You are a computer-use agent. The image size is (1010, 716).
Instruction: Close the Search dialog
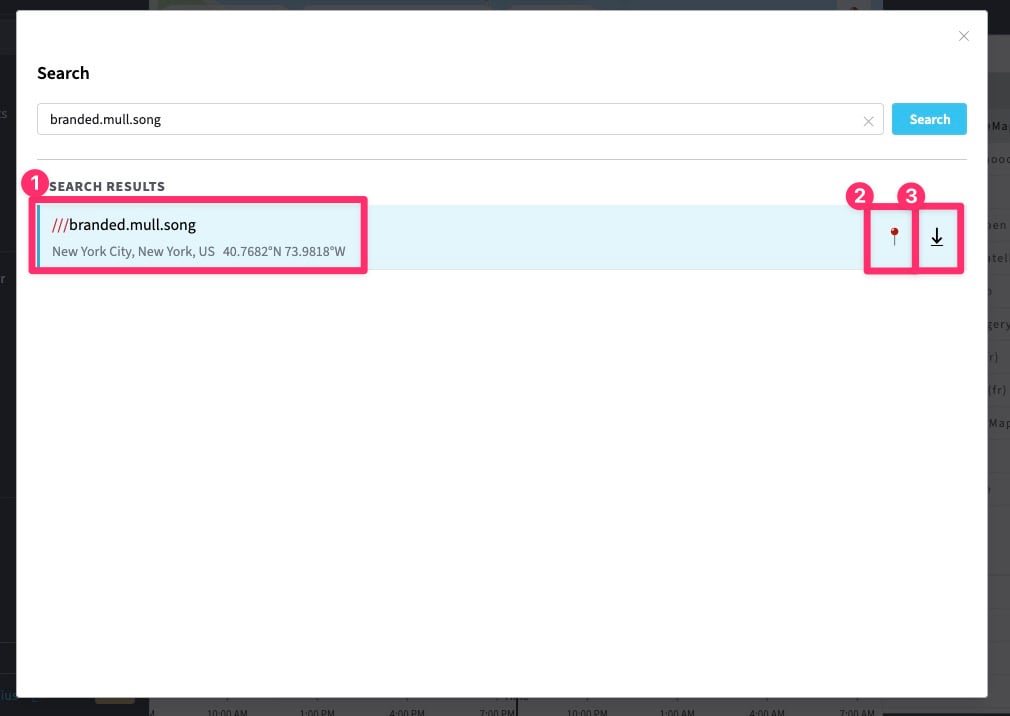pyautogui.click(x=964, y=36)
